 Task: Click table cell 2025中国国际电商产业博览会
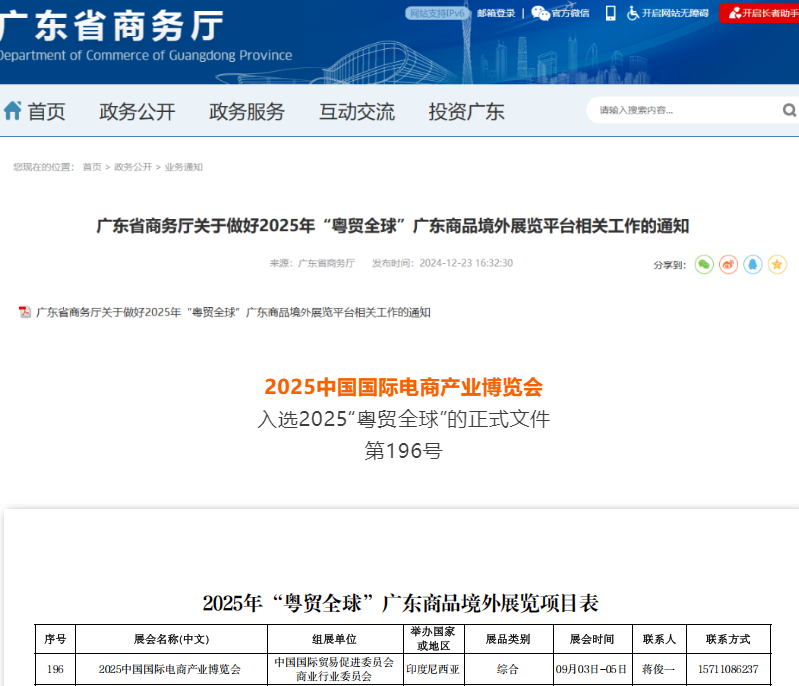170,669
